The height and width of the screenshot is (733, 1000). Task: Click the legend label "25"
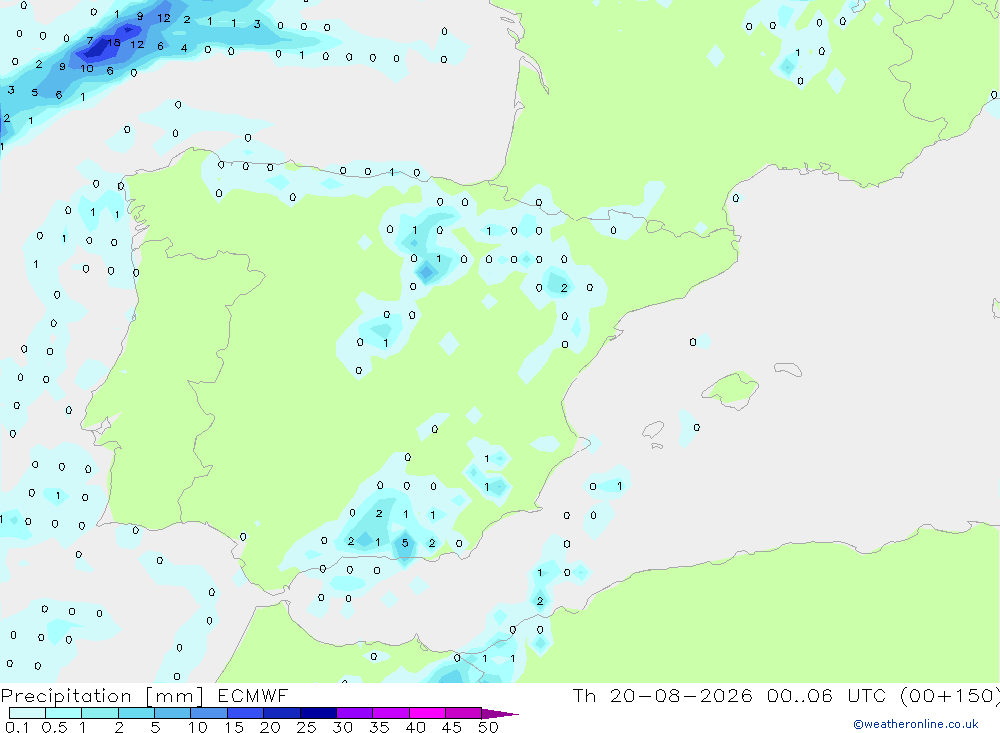coord(307,727)
